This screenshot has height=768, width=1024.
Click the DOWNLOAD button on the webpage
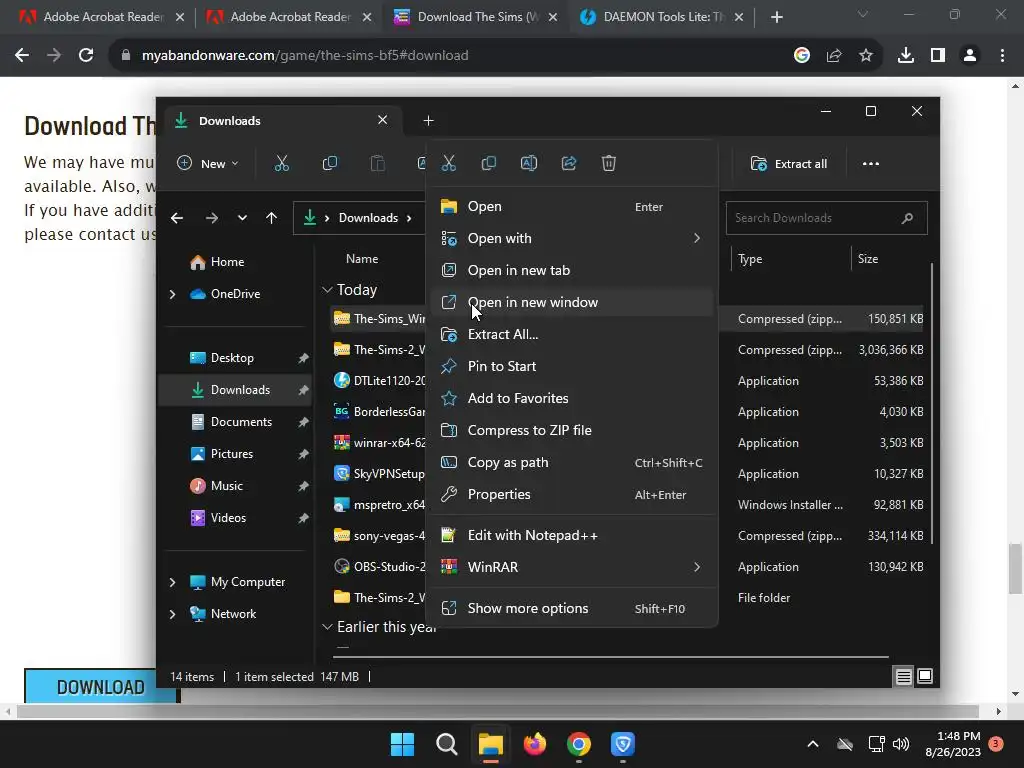(101, 686)
